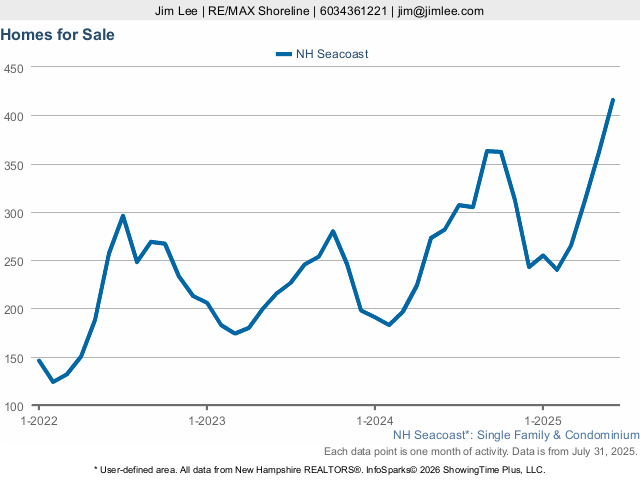The height and width of the screenshot is (480, 640).
Task: Click the 100 y-axis label
Action: point(14,406)
